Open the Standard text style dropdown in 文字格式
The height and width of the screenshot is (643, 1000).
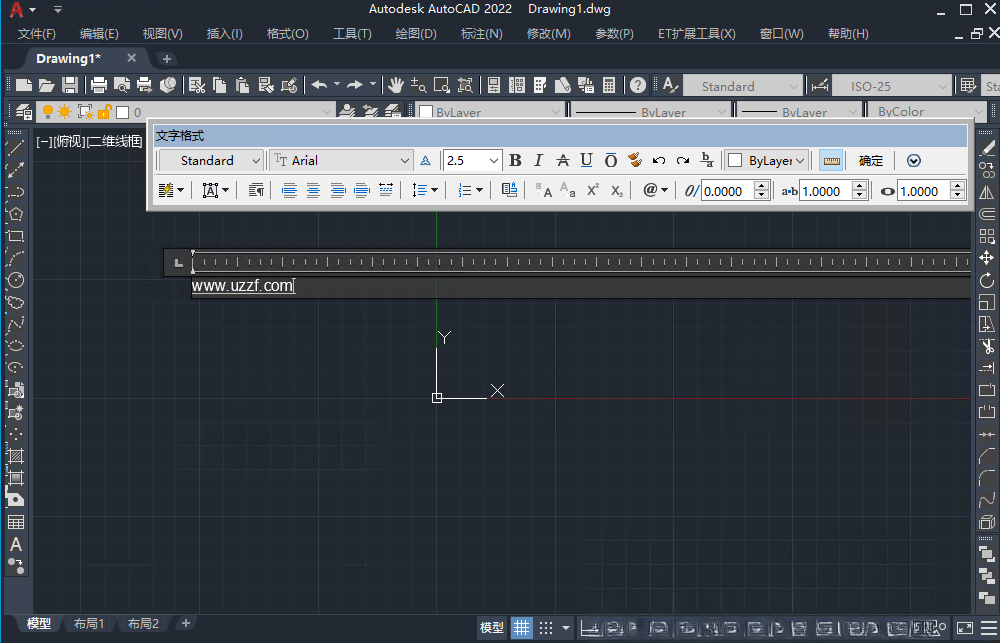(211, 160)
